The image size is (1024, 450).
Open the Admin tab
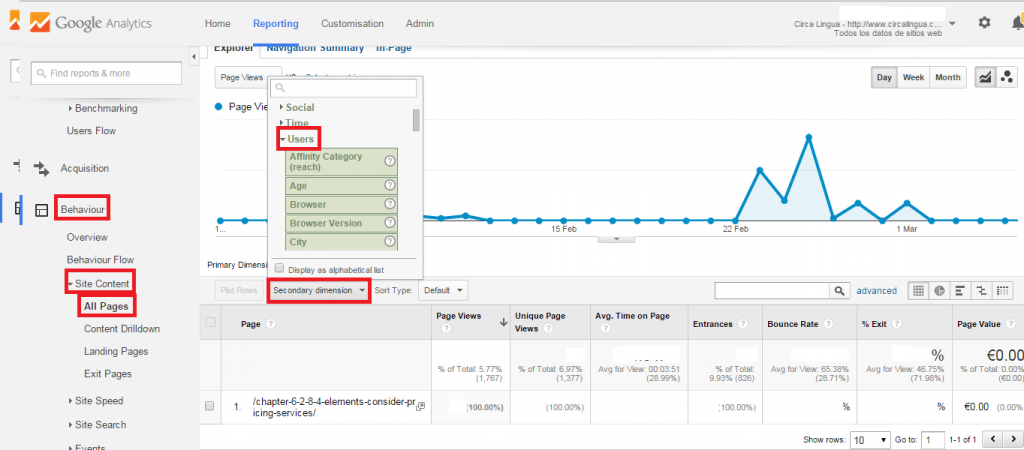click(x=420, y=24)
